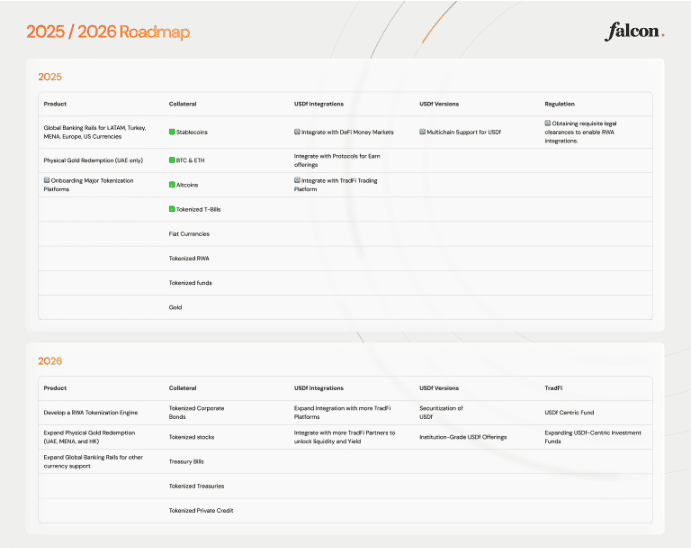Image resolution: width=691 pixels, height=548 pixels.
Task: Click the Tokenized Corporate Bonds entry
Action: tap(196, 412)
